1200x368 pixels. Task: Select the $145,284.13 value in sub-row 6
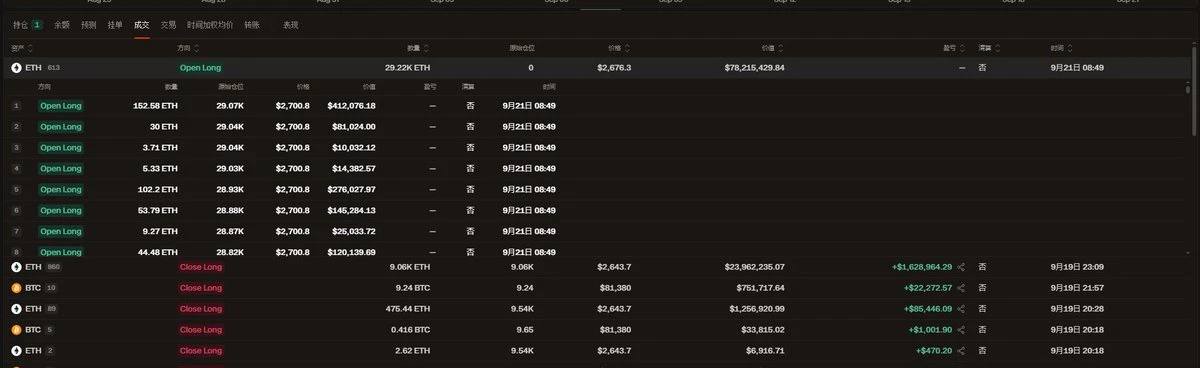click(x=351, y=210)
